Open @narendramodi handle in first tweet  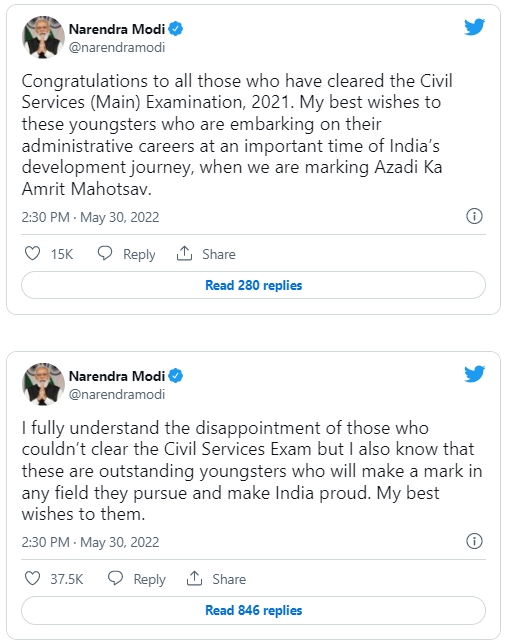pos(117,48)
